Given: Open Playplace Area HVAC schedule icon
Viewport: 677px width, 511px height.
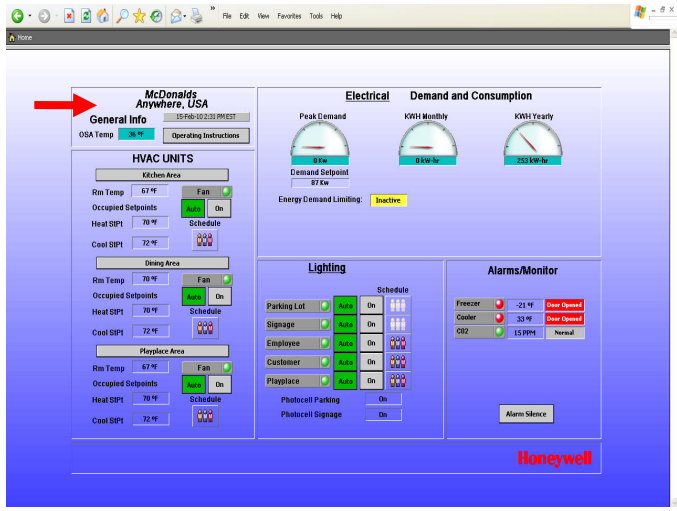Looking at the screenshot, I should [205, 416].
